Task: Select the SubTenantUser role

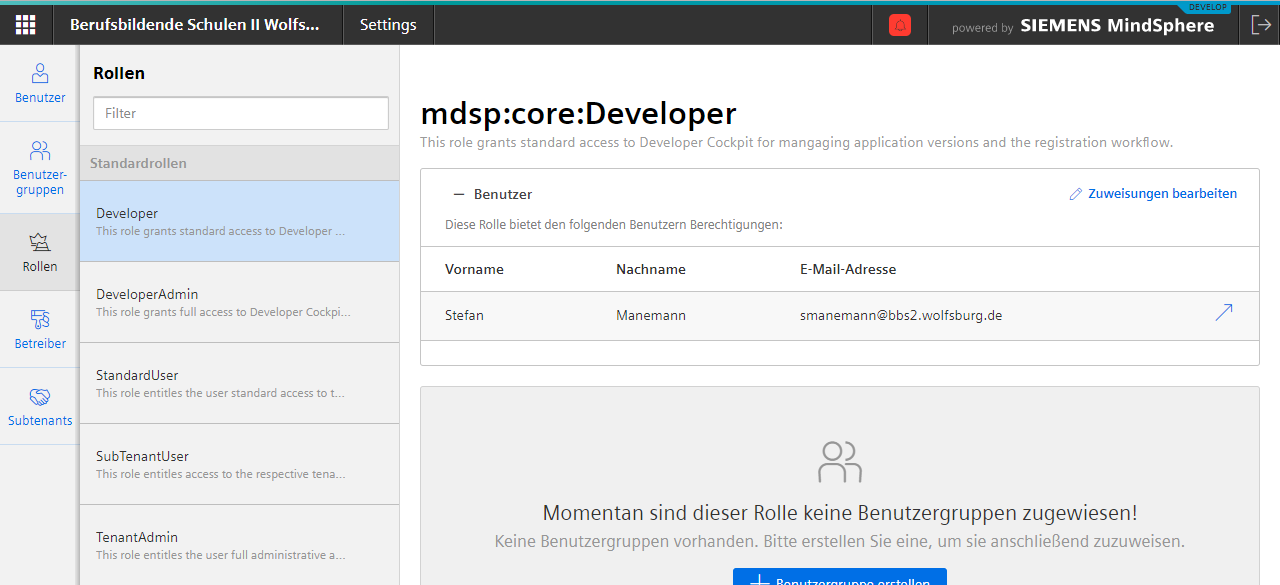Action: [x=239, y=464]
